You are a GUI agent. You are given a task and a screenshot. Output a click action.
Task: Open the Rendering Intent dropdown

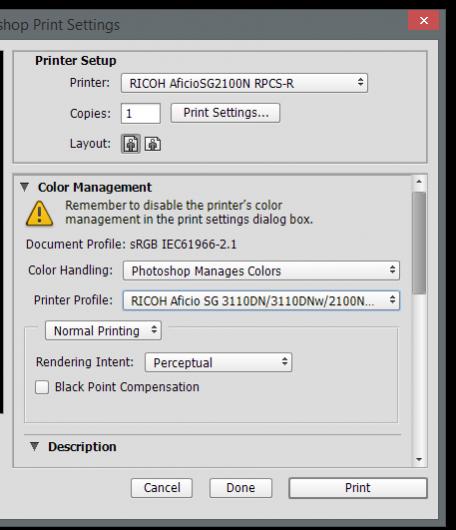[x=218, y=362]
